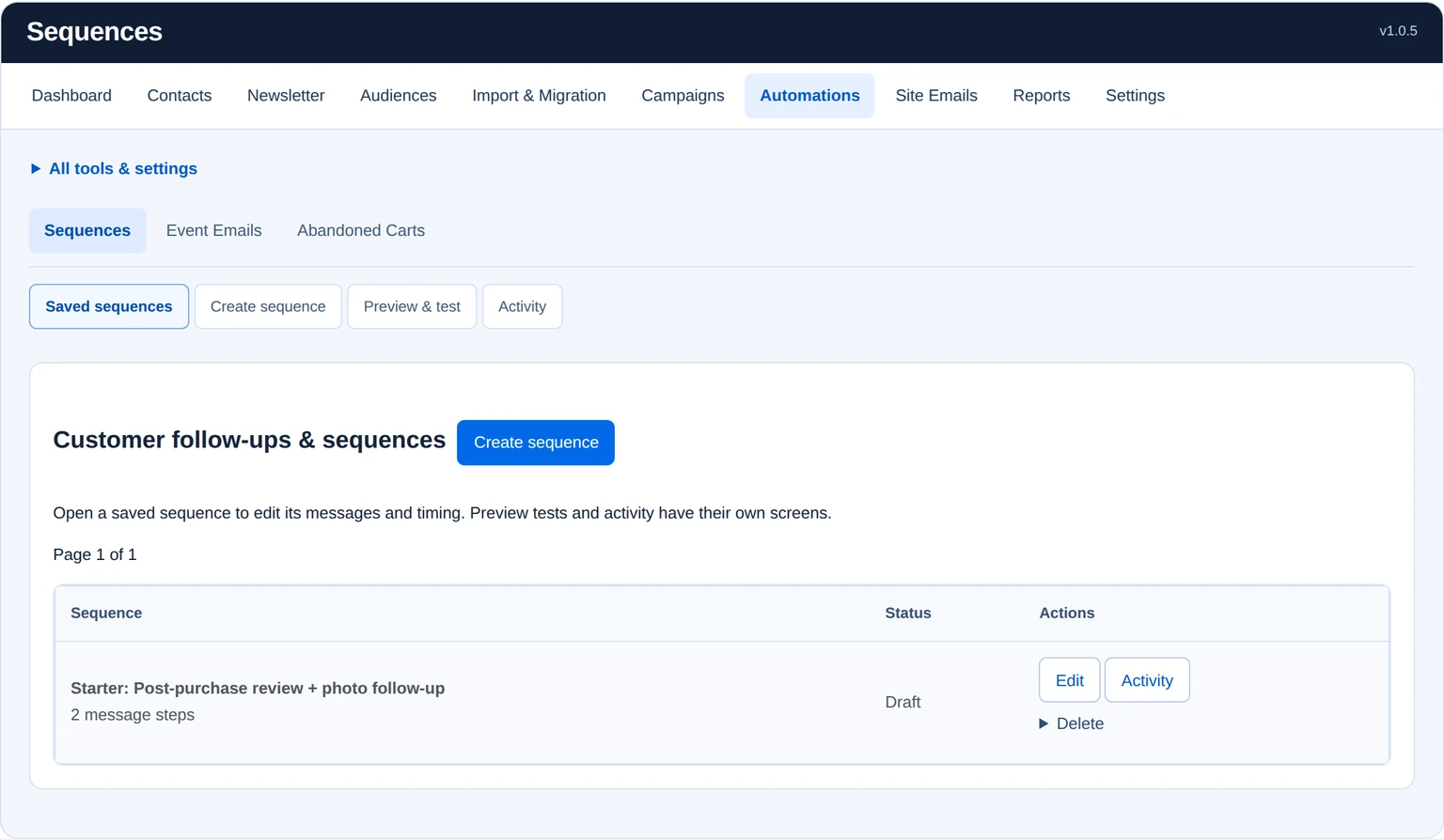Open the Newsletter section

[x=286, y=96]
